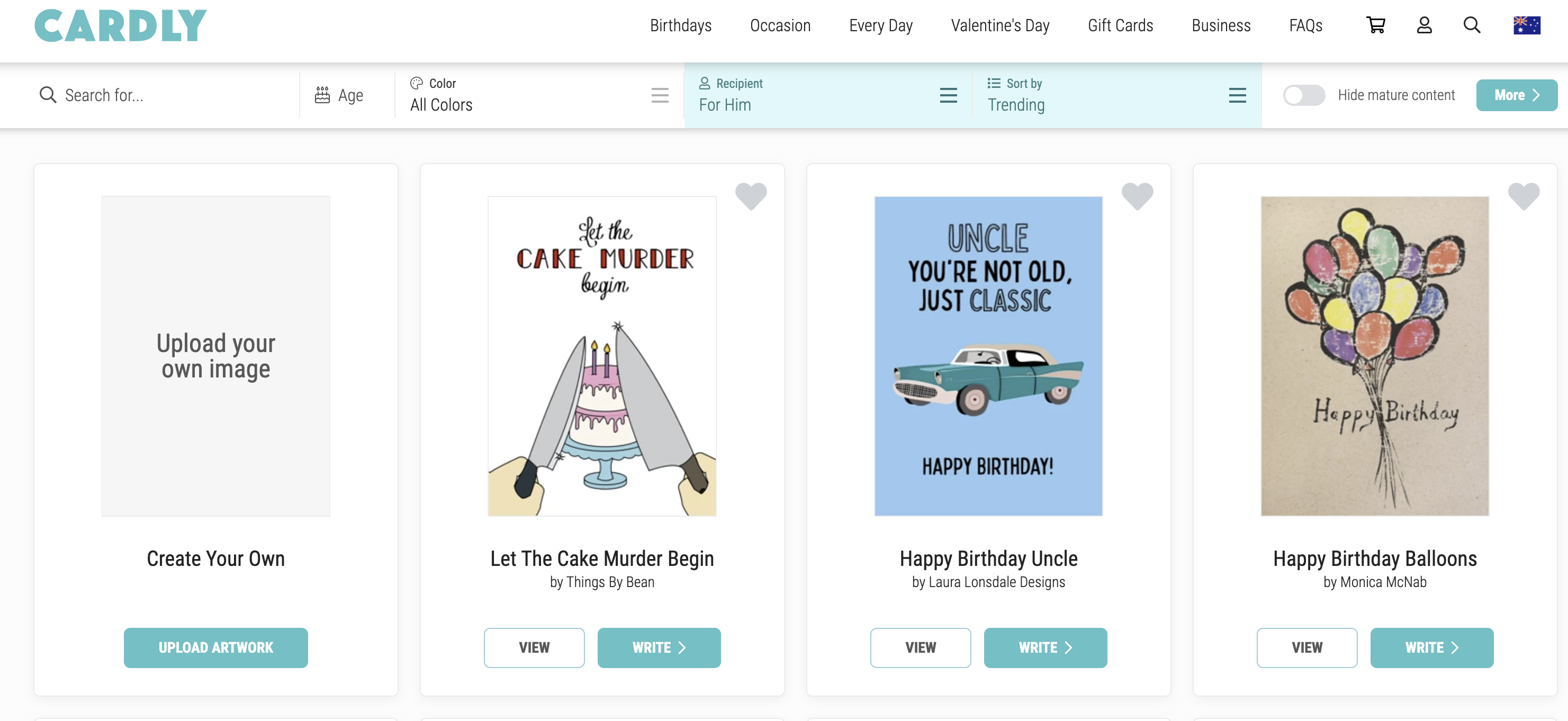Toggle Hide mature content switch

pos(1304,95)
